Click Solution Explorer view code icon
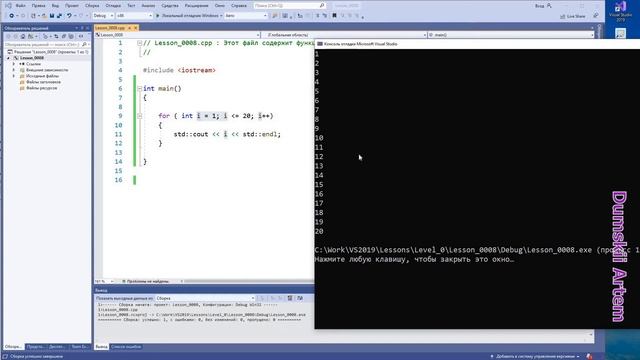640x360 pixels. (x=81, y=36)
